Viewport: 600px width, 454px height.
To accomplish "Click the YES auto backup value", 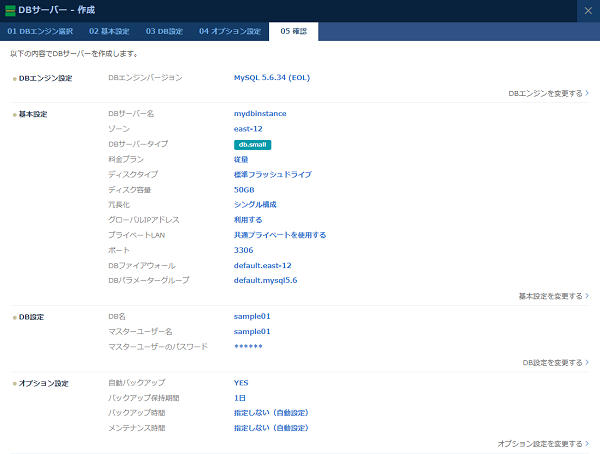I will pos(241,383).
